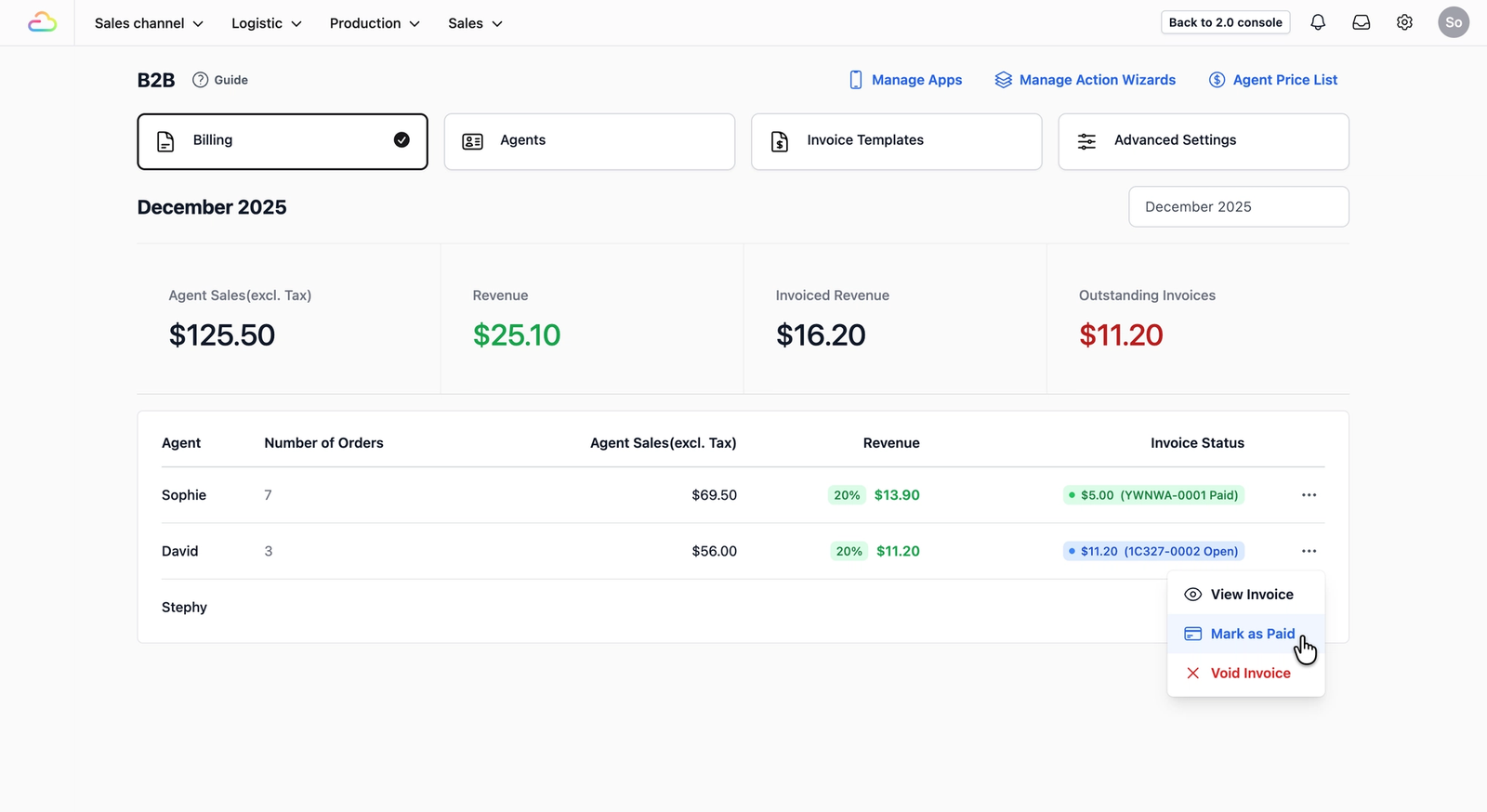Open the notifications bell

[1318, 22]
